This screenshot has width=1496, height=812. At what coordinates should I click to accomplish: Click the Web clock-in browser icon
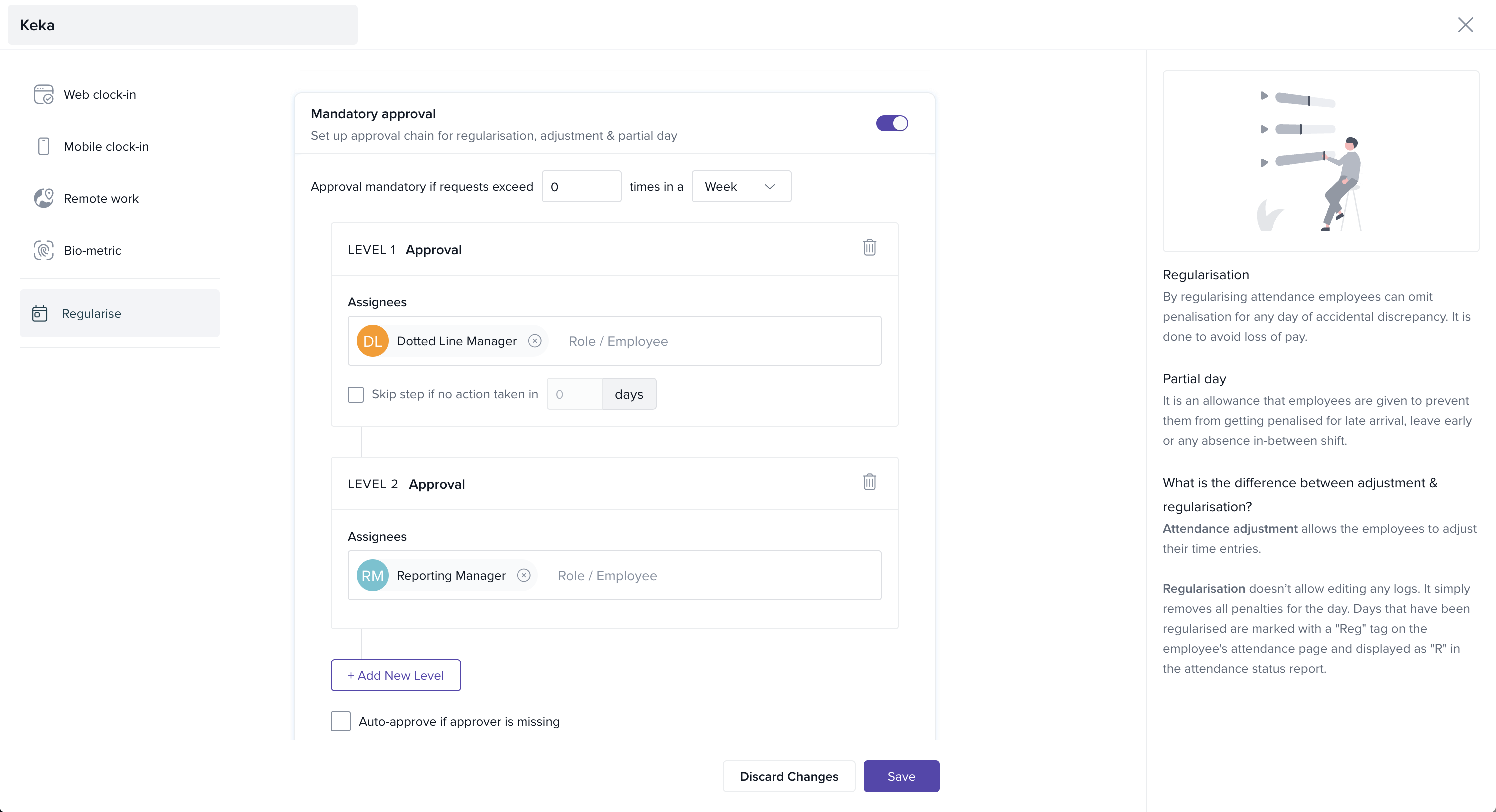[x=43, y=94]
